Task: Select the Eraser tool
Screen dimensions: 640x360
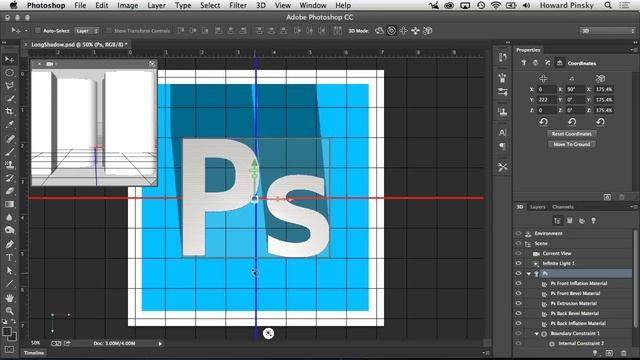Action: point(9,191)
